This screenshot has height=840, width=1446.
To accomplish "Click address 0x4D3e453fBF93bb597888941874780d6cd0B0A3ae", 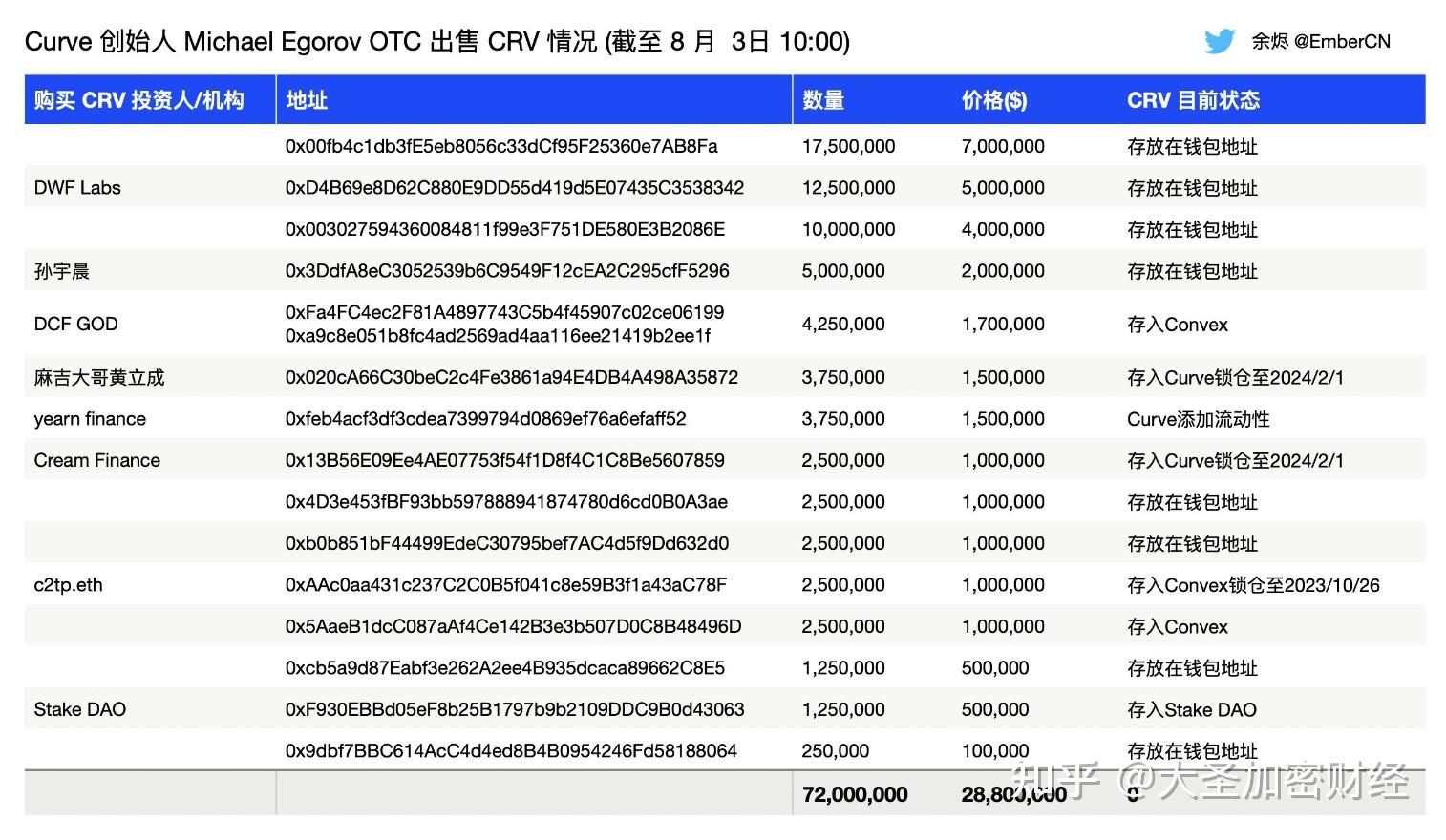I will [x=506, y=502].
